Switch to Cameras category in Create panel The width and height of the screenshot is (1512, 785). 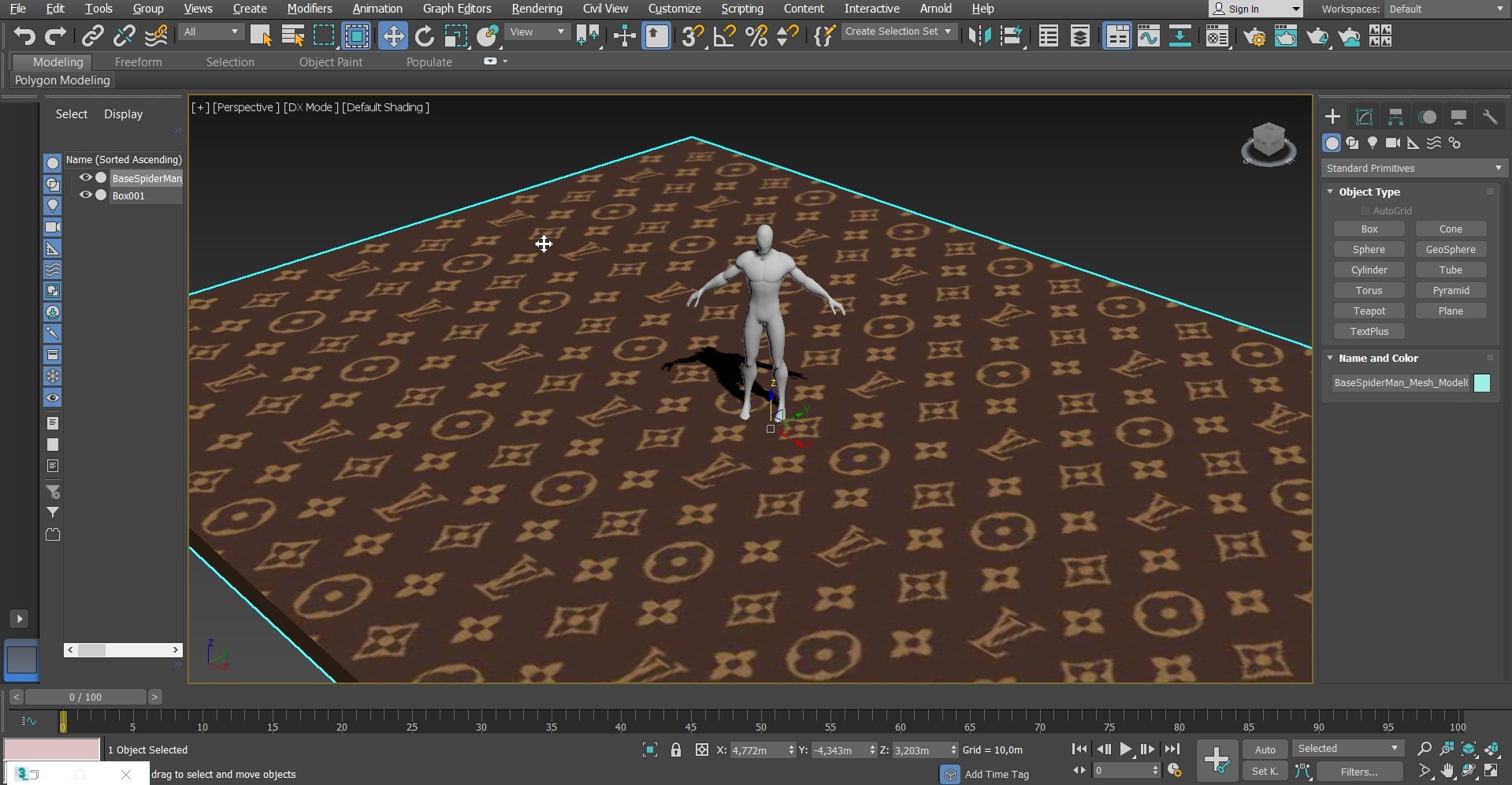tap(1393, 143)
